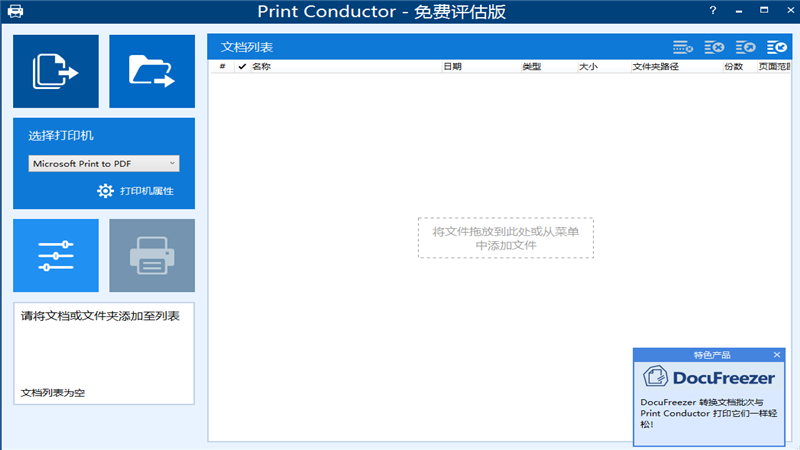The height and width of the screenshot is (450, 800).
Task: Click the 类型 column header
Action: point(531,67)
